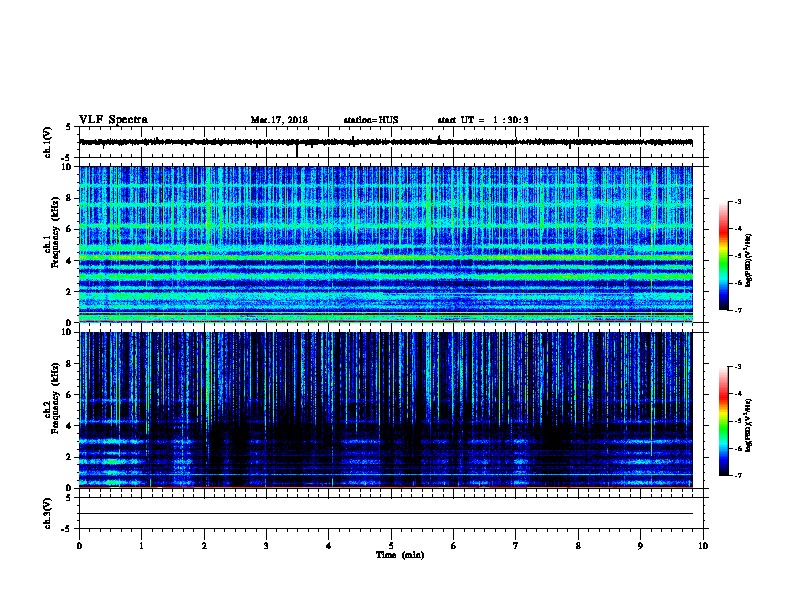Click the "8" minute tick on time axis
This screenshot has height=612, width=792.
578,546
